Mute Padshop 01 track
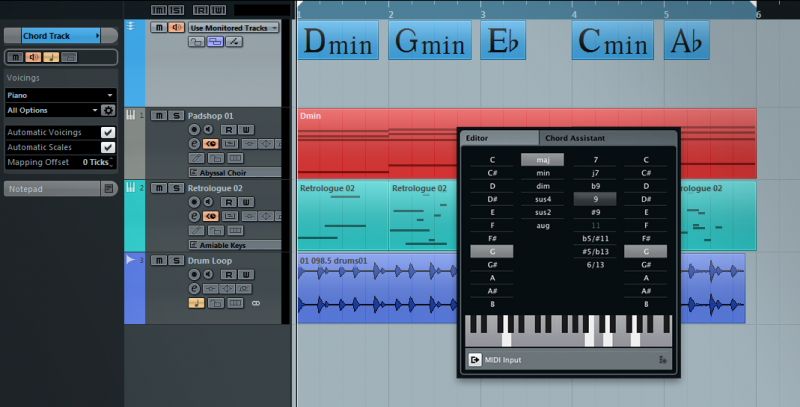This screenshot has width=800, height=407. 159,116
